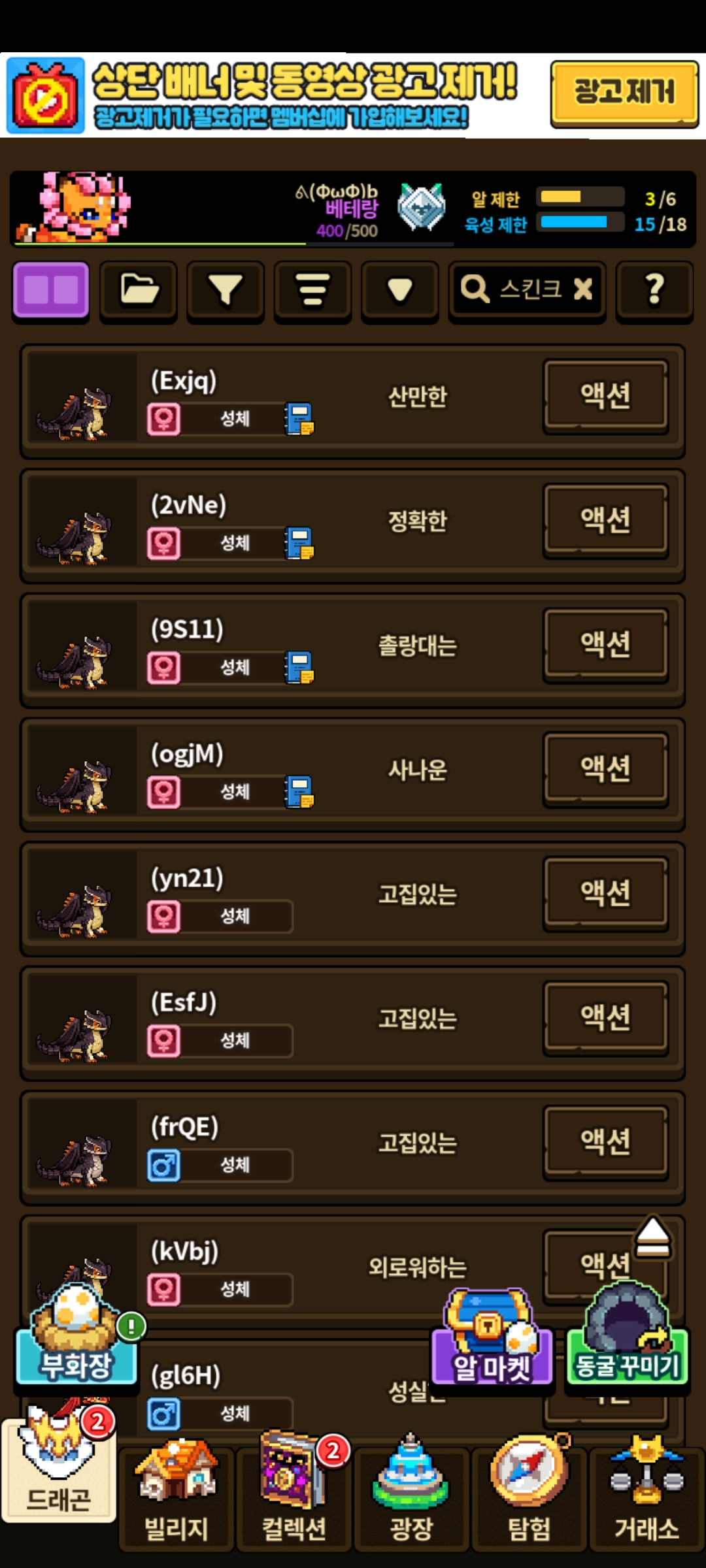Screen dimensions: 706x1568
Task: Tap the sort lines icon
Action: [312, 290]
